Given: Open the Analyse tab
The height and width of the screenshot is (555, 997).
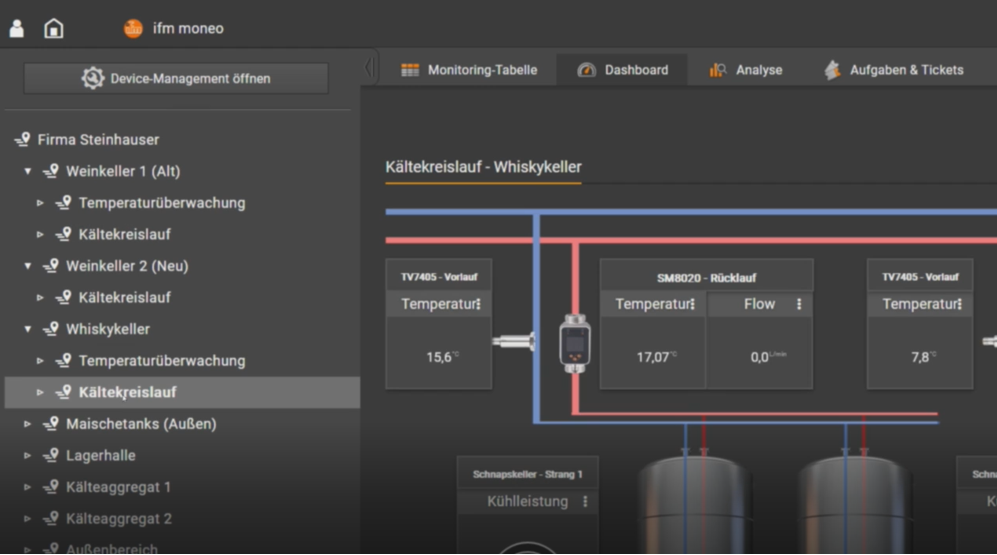Looking at the screenshot, I should (x=746, y=70).
